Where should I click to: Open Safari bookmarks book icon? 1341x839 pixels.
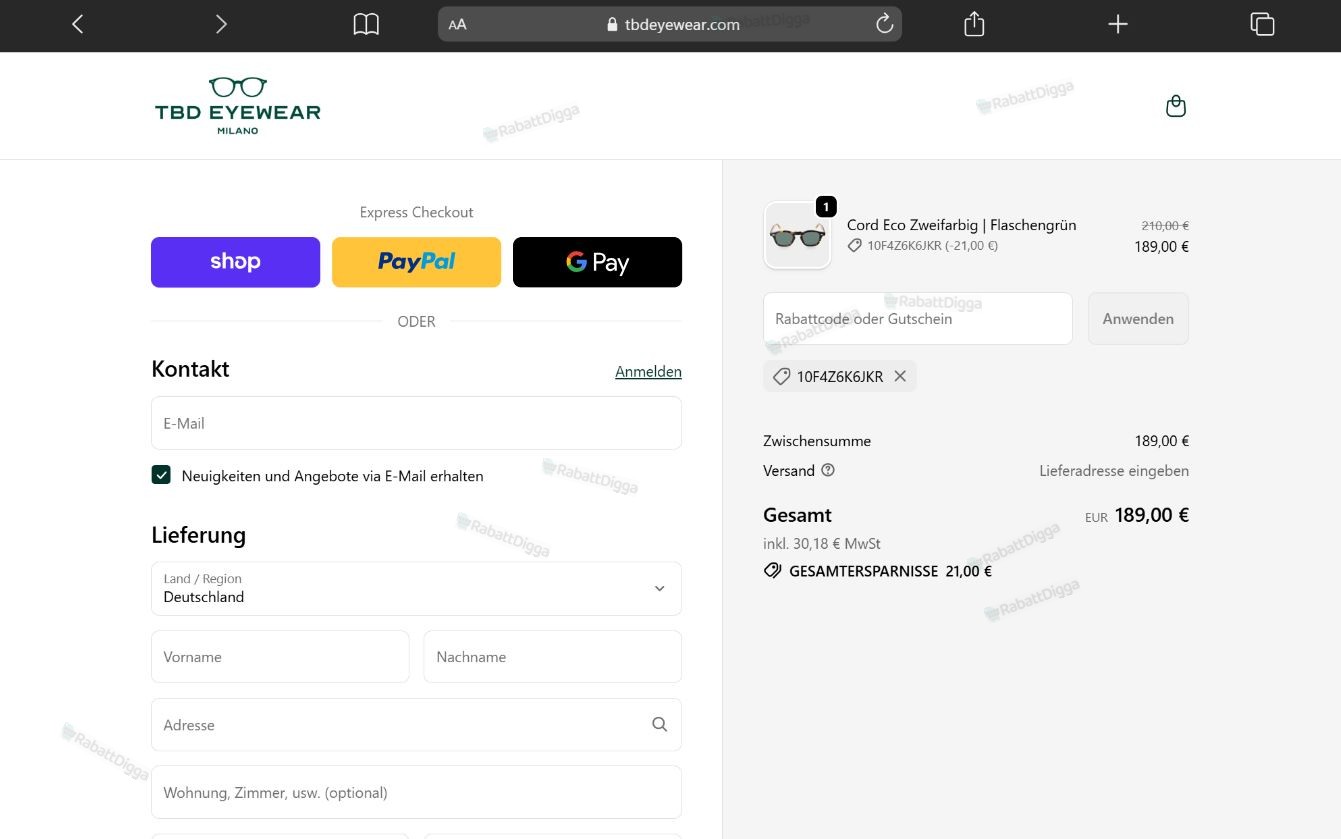(366, 24)
